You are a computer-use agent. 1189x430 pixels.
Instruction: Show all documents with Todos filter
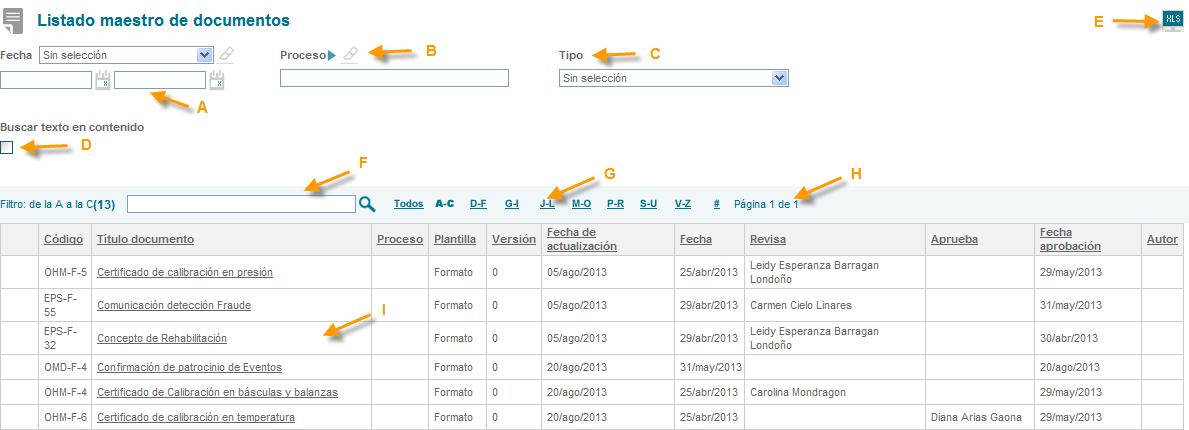[x=408, y=204]
